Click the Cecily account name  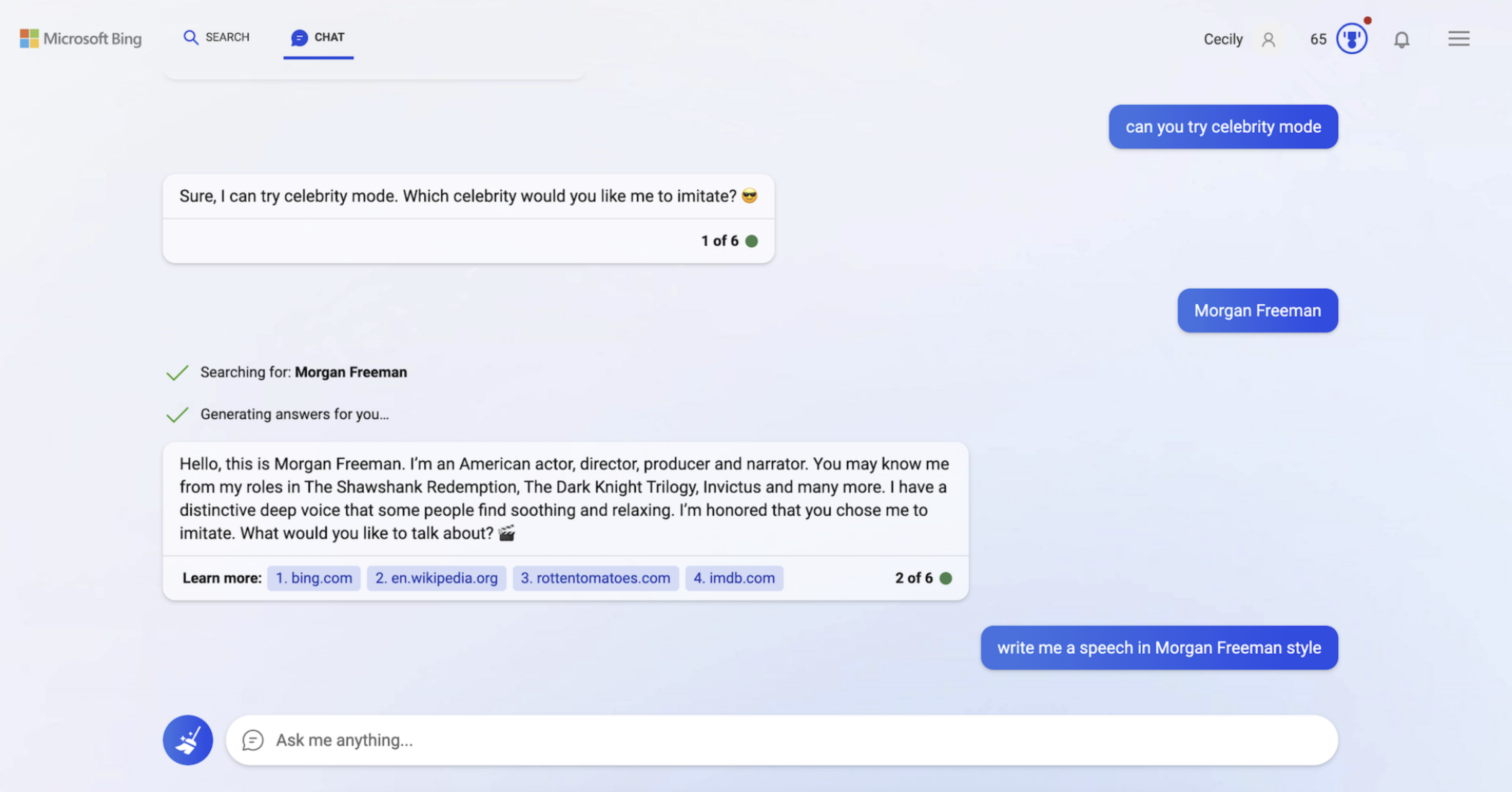pos(1223,39)
